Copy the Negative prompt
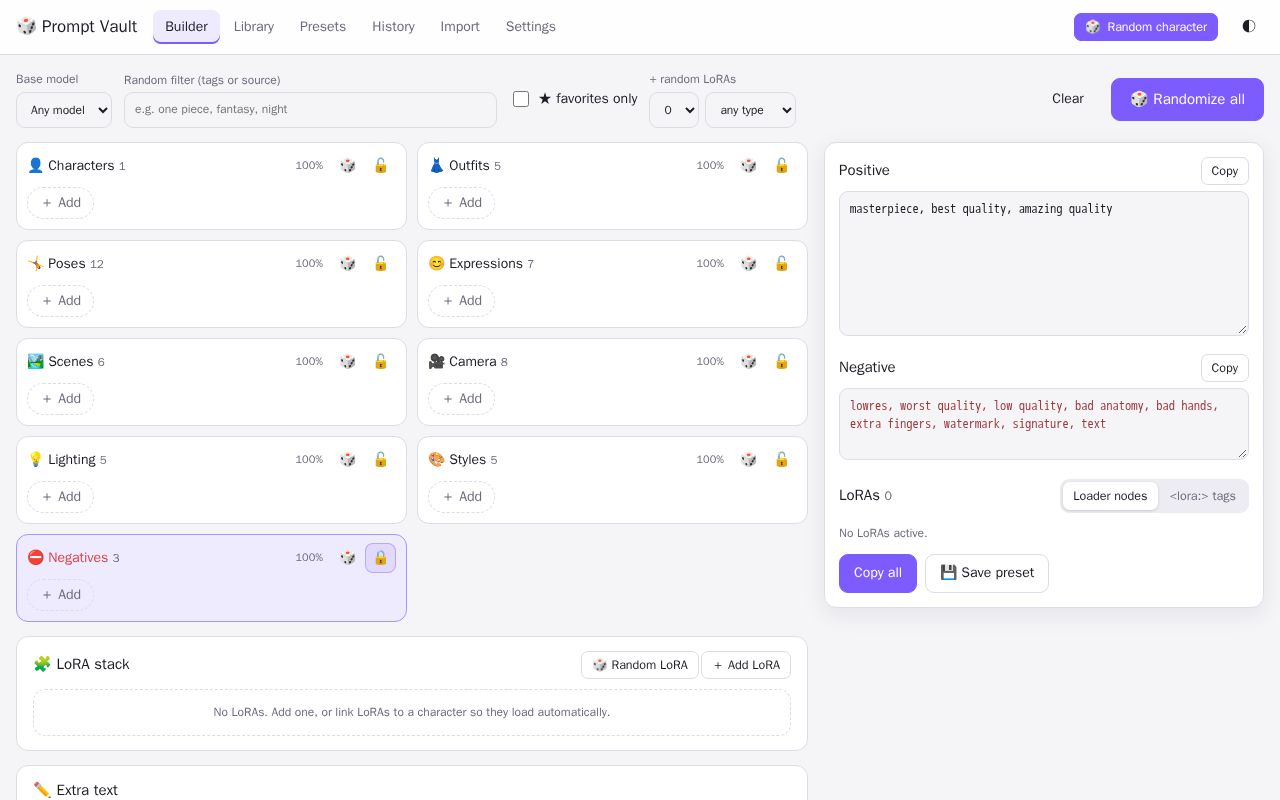 (1225, 368)
